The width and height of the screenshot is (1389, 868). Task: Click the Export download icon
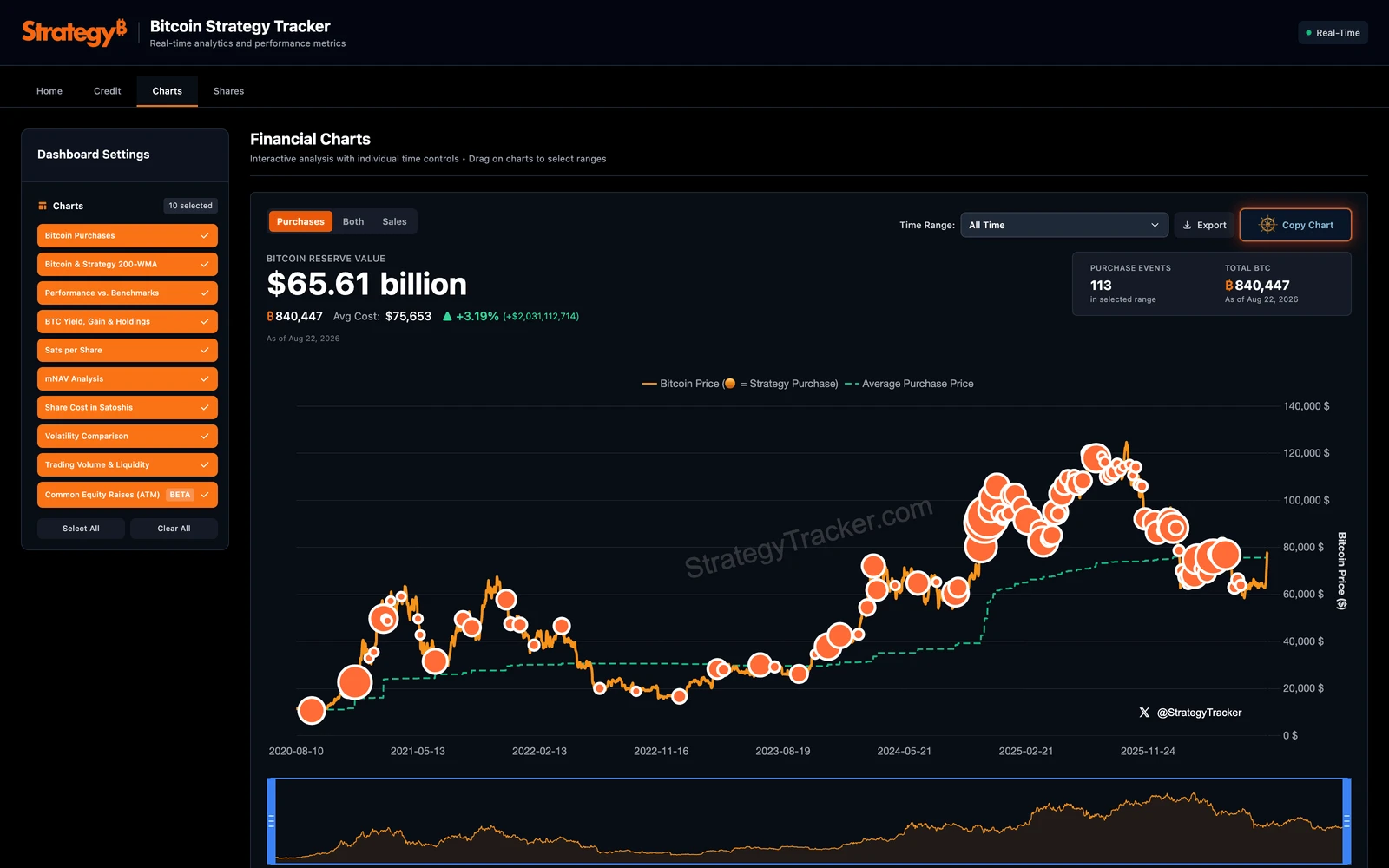click(x=1187, y=225)
